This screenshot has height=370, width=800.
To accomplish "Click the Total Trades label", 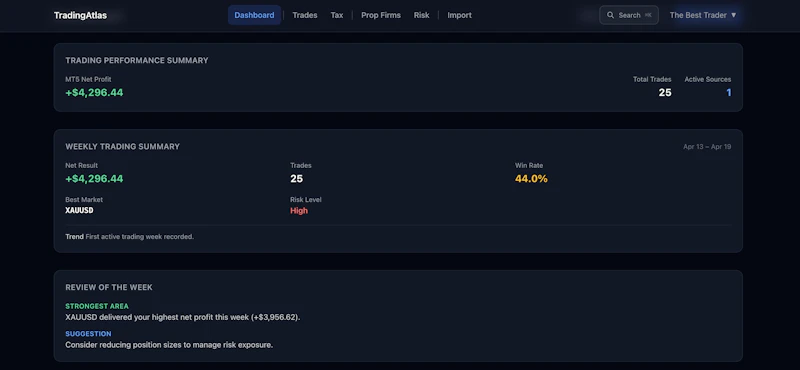I will point(652,80).
